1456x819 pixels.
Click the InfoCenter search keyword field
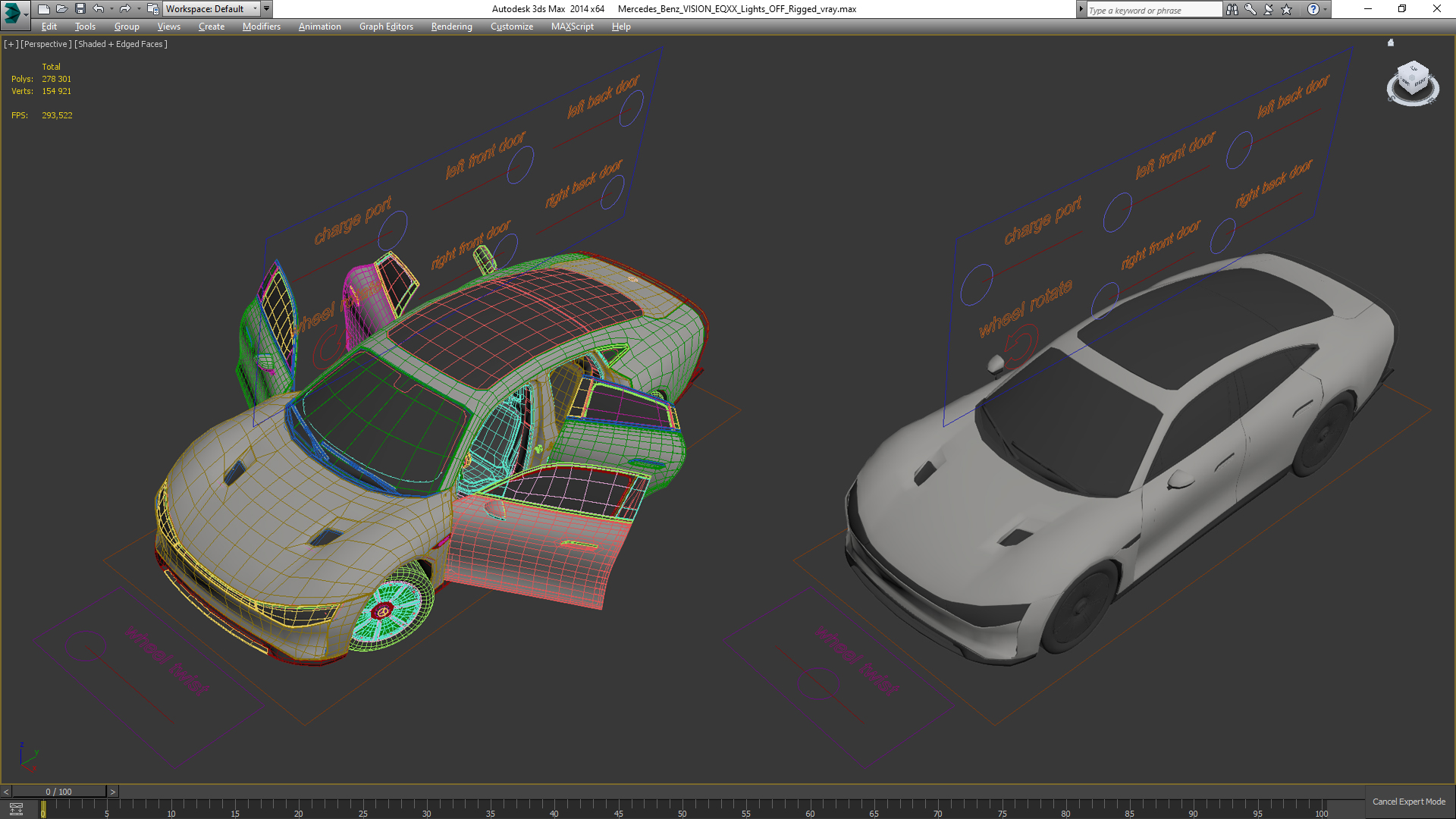pyautogui.click(x=1153, y=10)
